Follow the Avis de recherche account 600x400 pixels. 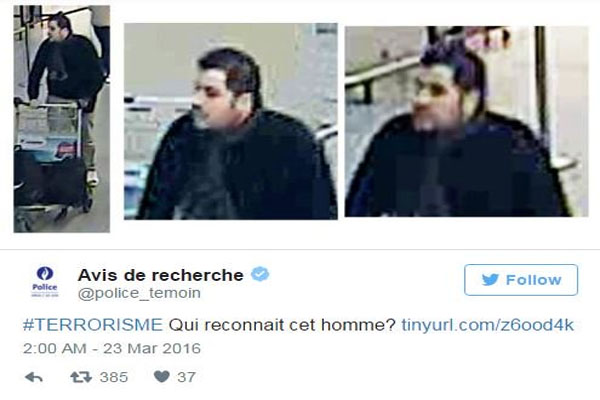click(521, 280)
